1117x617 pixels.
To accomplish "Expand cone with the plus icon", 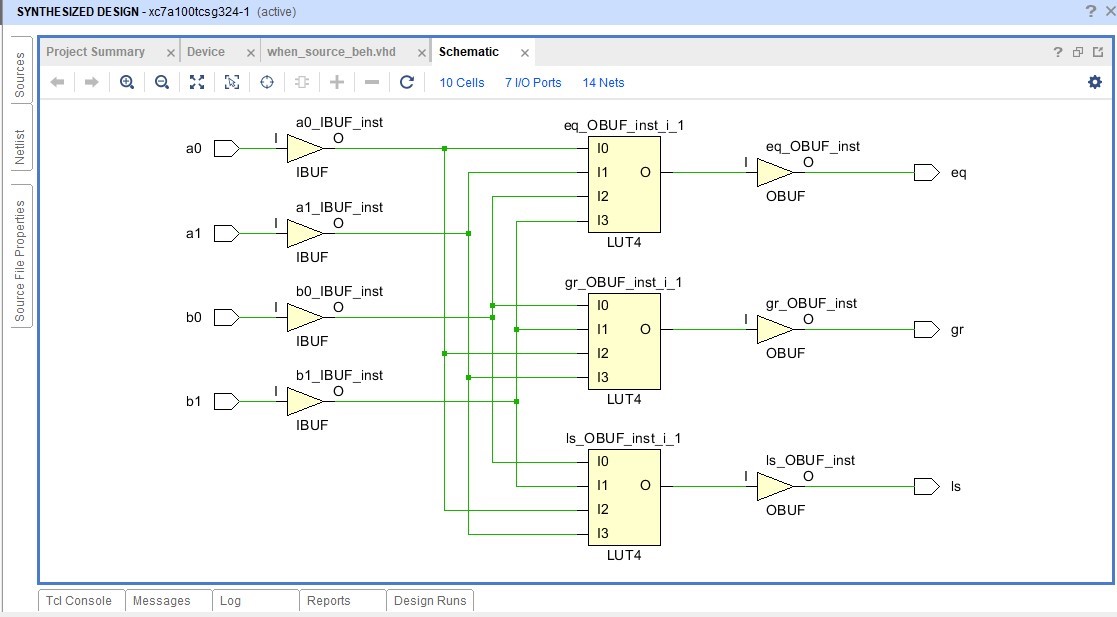I will coord(336,82).
